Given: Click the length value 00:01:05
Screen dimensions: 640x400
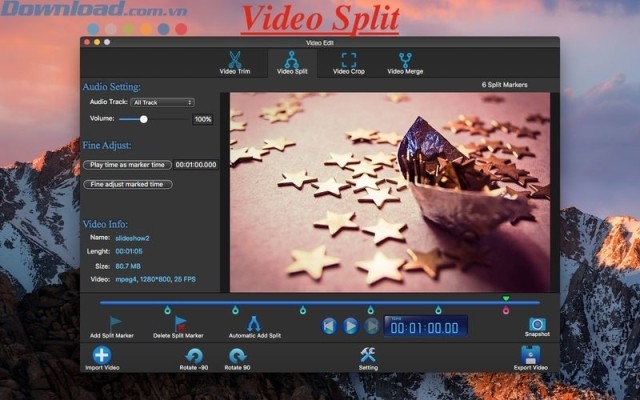Looking at the screenshot, I should tap(129, 251).
